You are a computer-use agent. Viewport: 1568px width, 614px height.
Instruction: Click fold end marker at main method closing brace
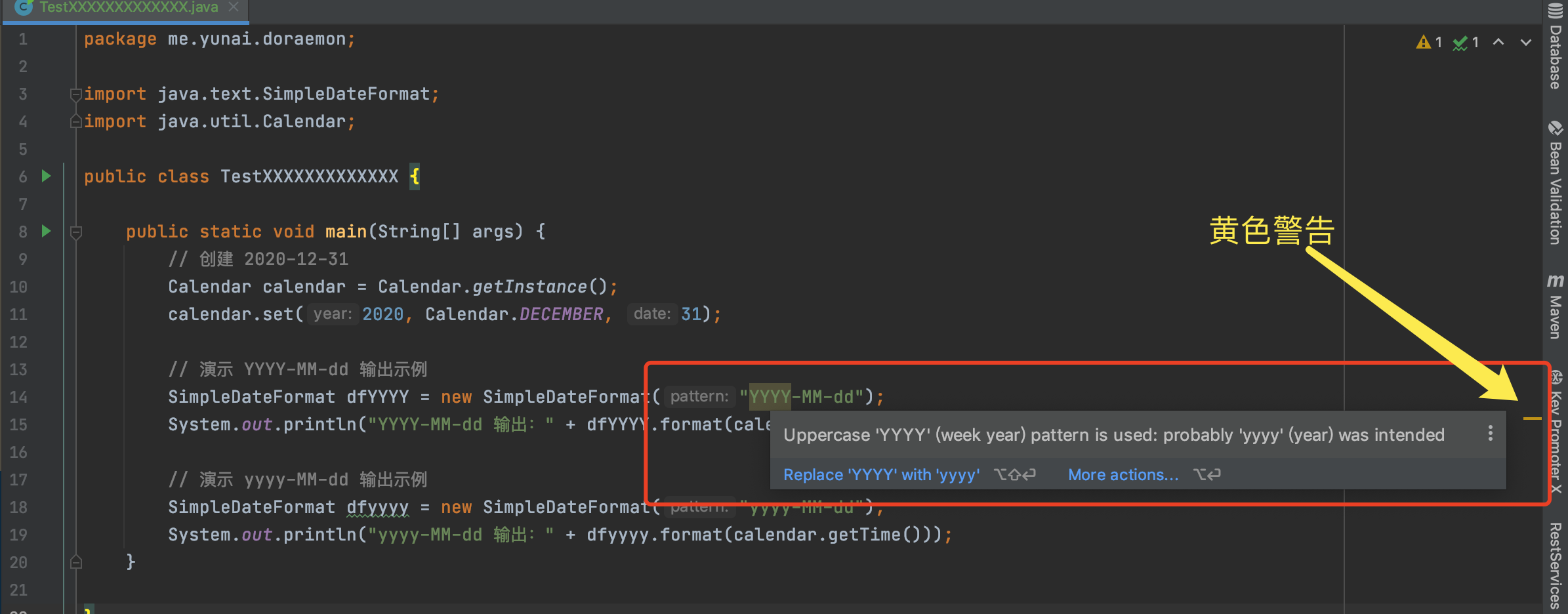76,562
